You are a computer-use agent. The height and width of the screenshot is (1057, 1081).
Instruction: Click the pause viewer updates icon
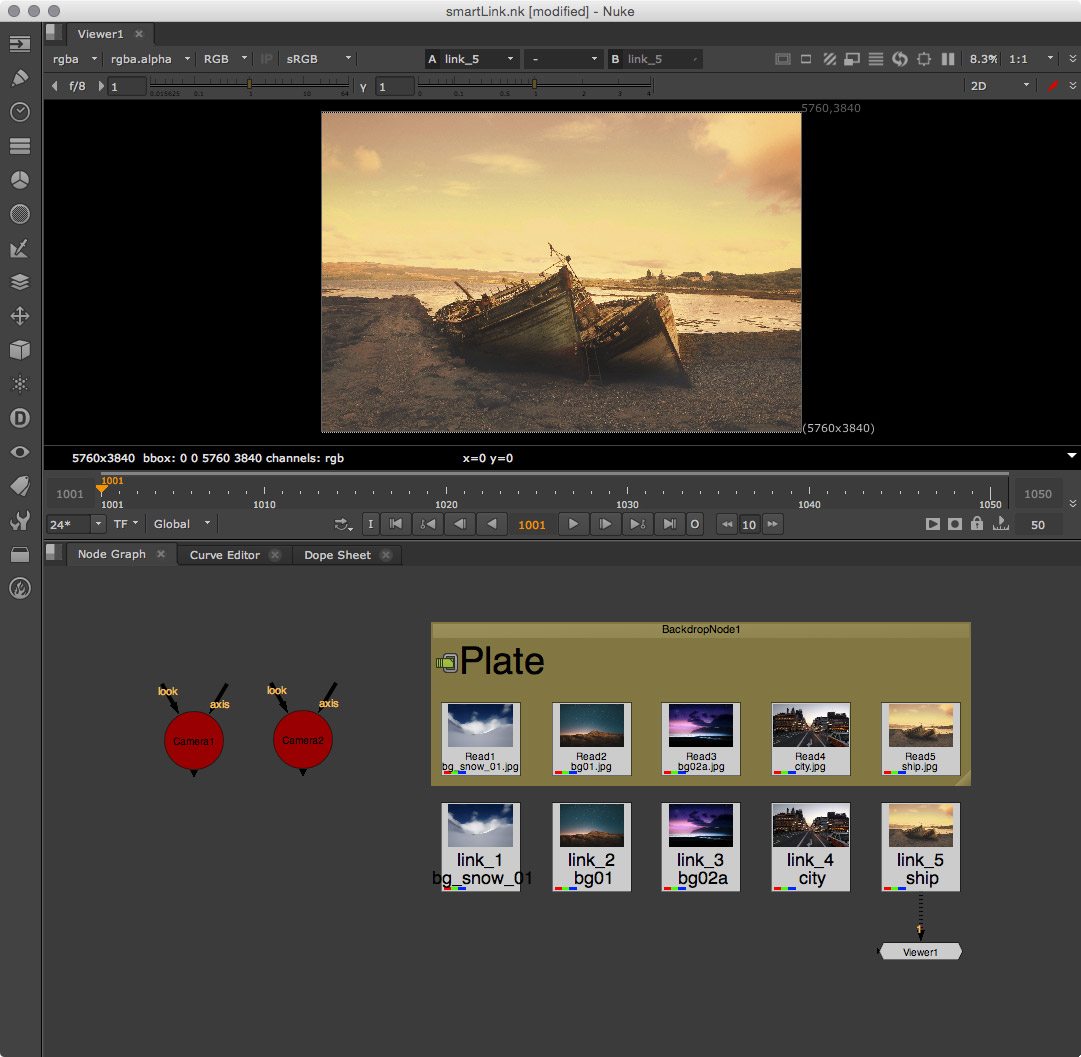click(948, 59)
